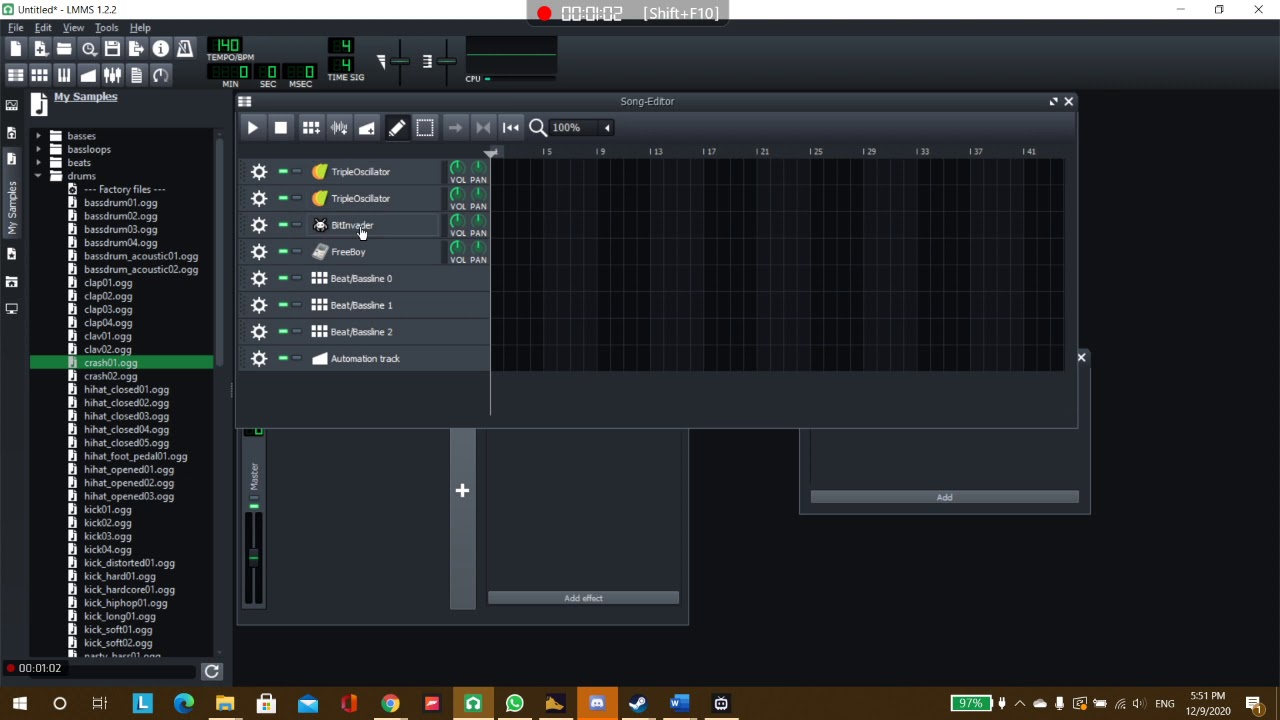Show the FX Mixer
This screenshot has width=1280, height=720.
click(112, 75)
